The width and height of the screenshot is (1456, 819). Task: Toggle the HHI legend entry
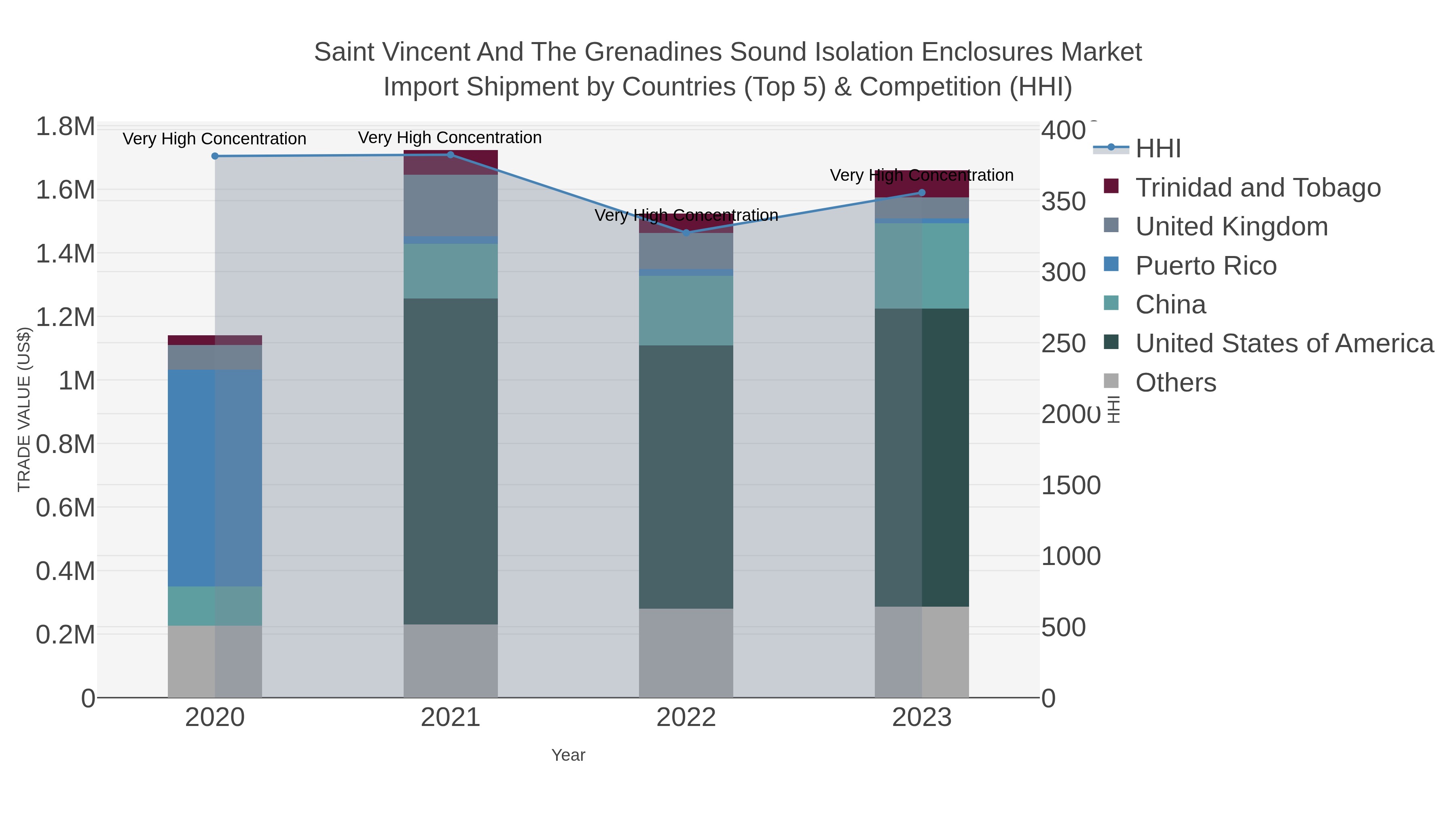[x=1137, y=149]
